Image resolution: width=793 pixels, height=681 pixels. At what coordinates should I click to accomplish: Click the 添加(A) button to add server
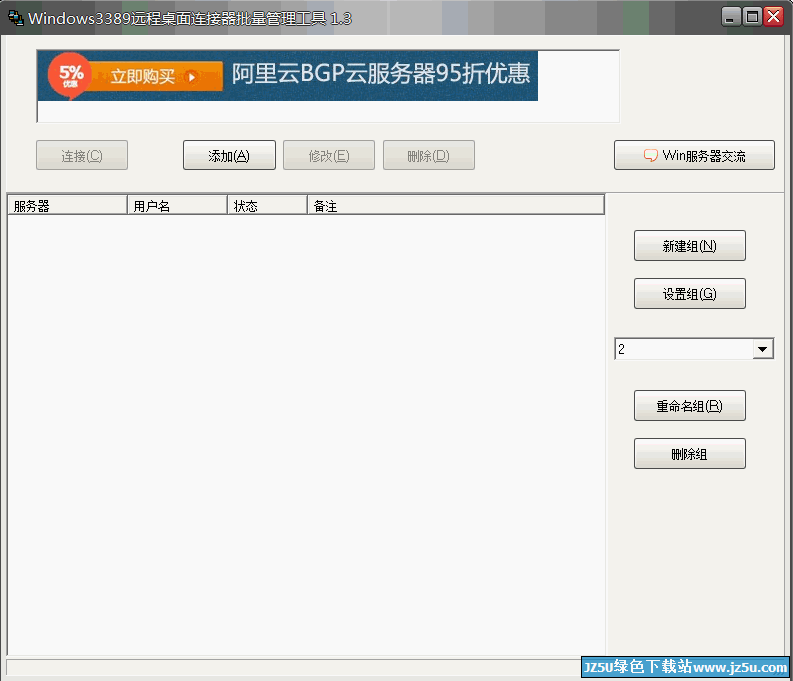[229, 155]
